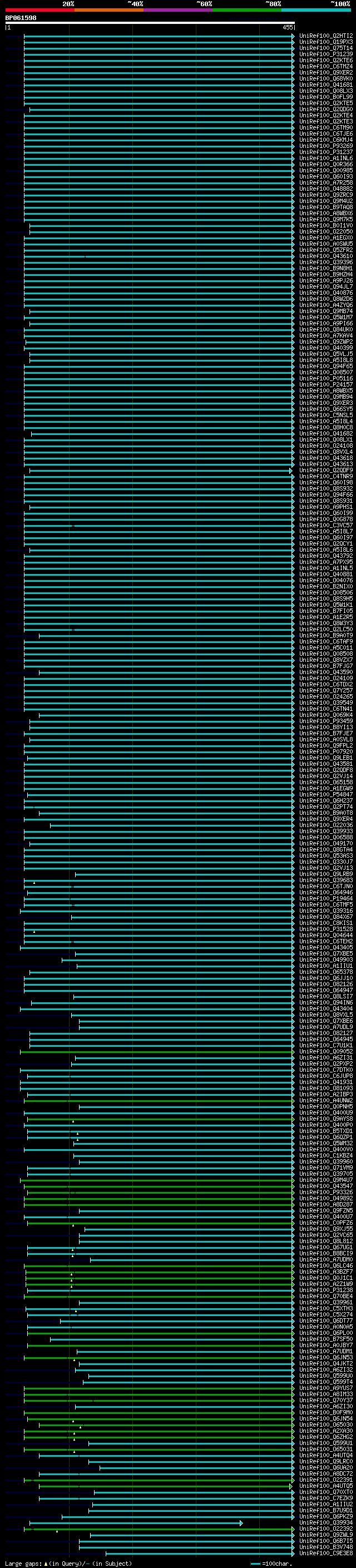Select UniRef100_Q6ZHG2 label

[326, 1437]
